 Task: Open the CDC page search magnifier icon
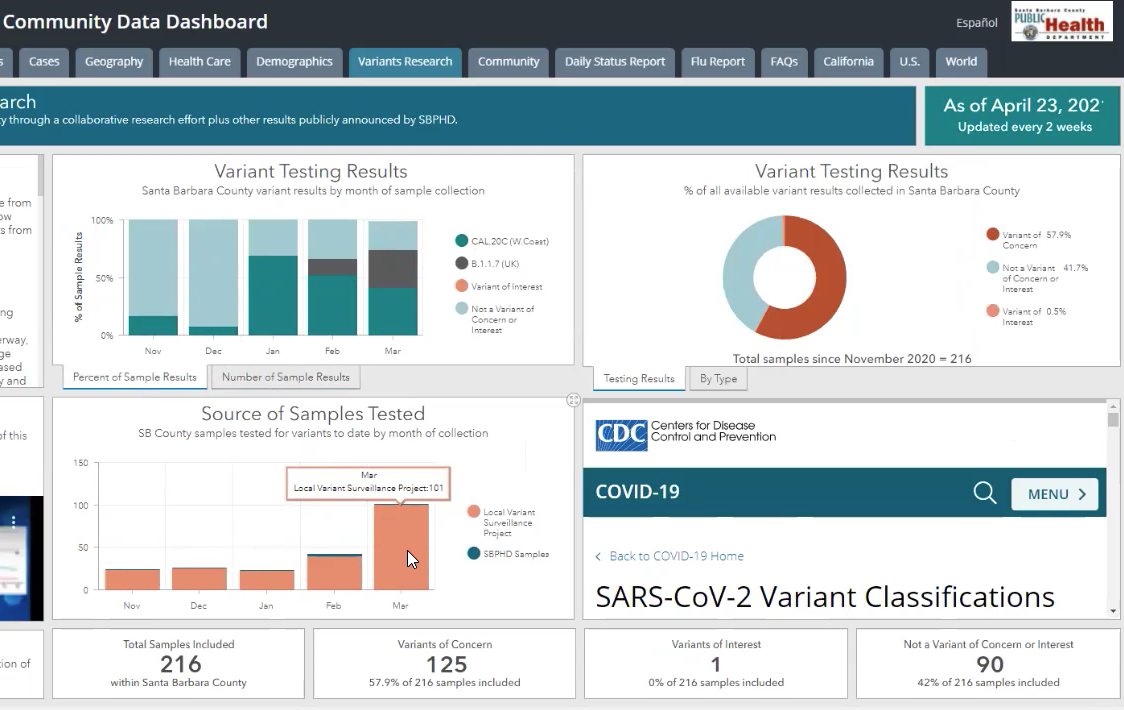(984, 493)
